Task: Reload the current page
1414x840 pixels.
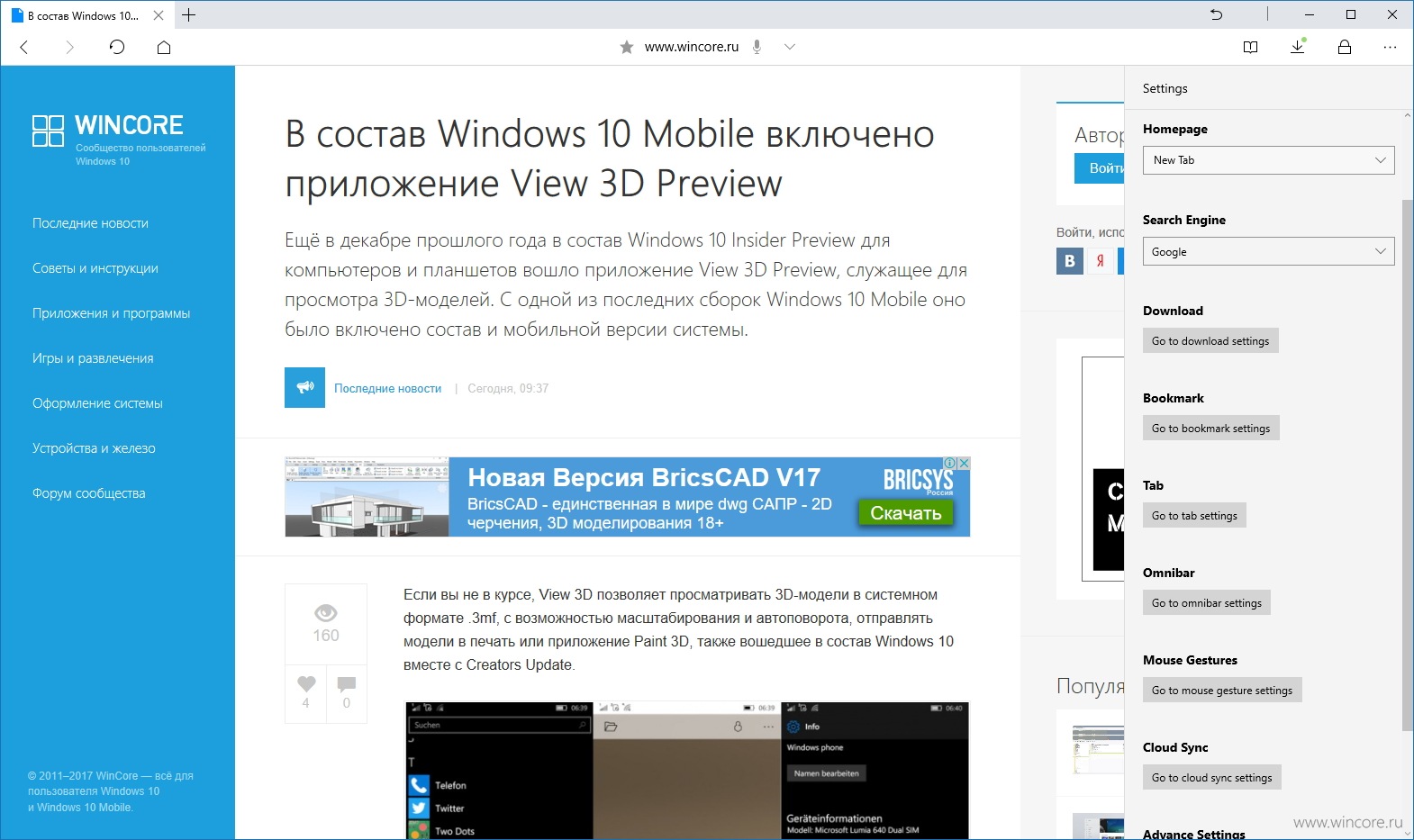Action: point(117,47)
